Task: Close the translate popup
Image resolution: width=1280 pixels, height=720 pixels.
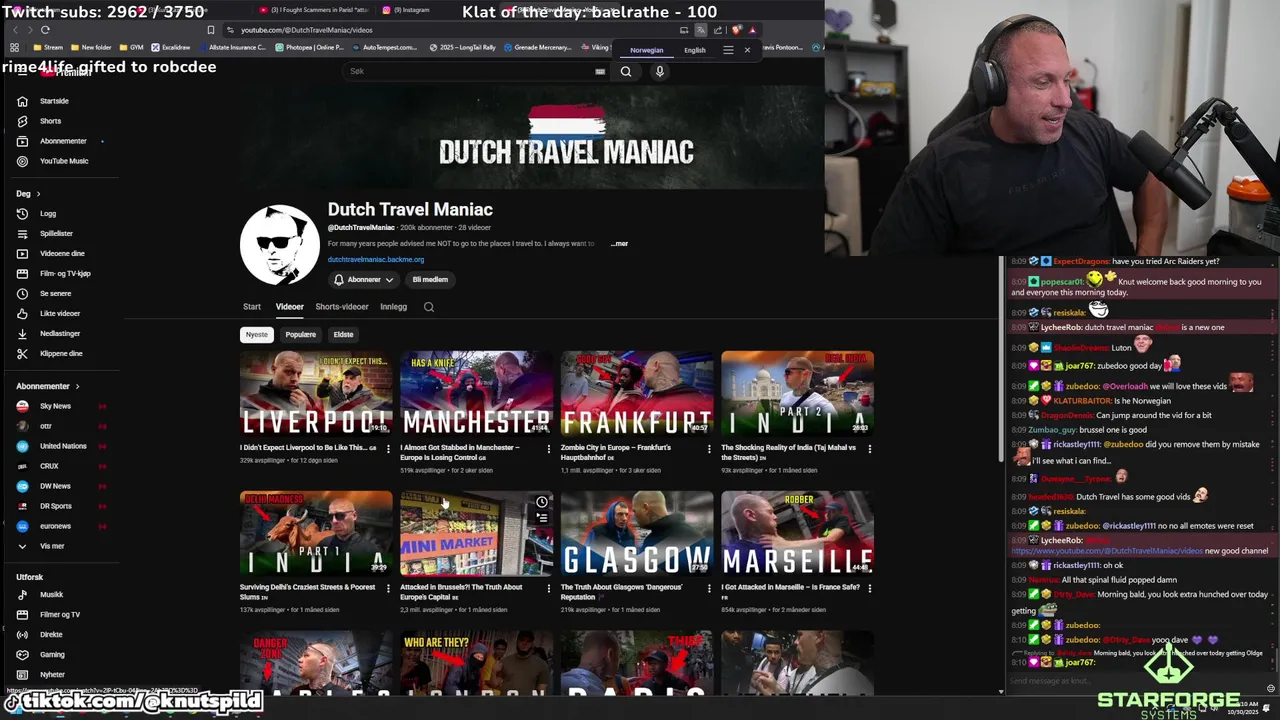Action: pos(747,50)
